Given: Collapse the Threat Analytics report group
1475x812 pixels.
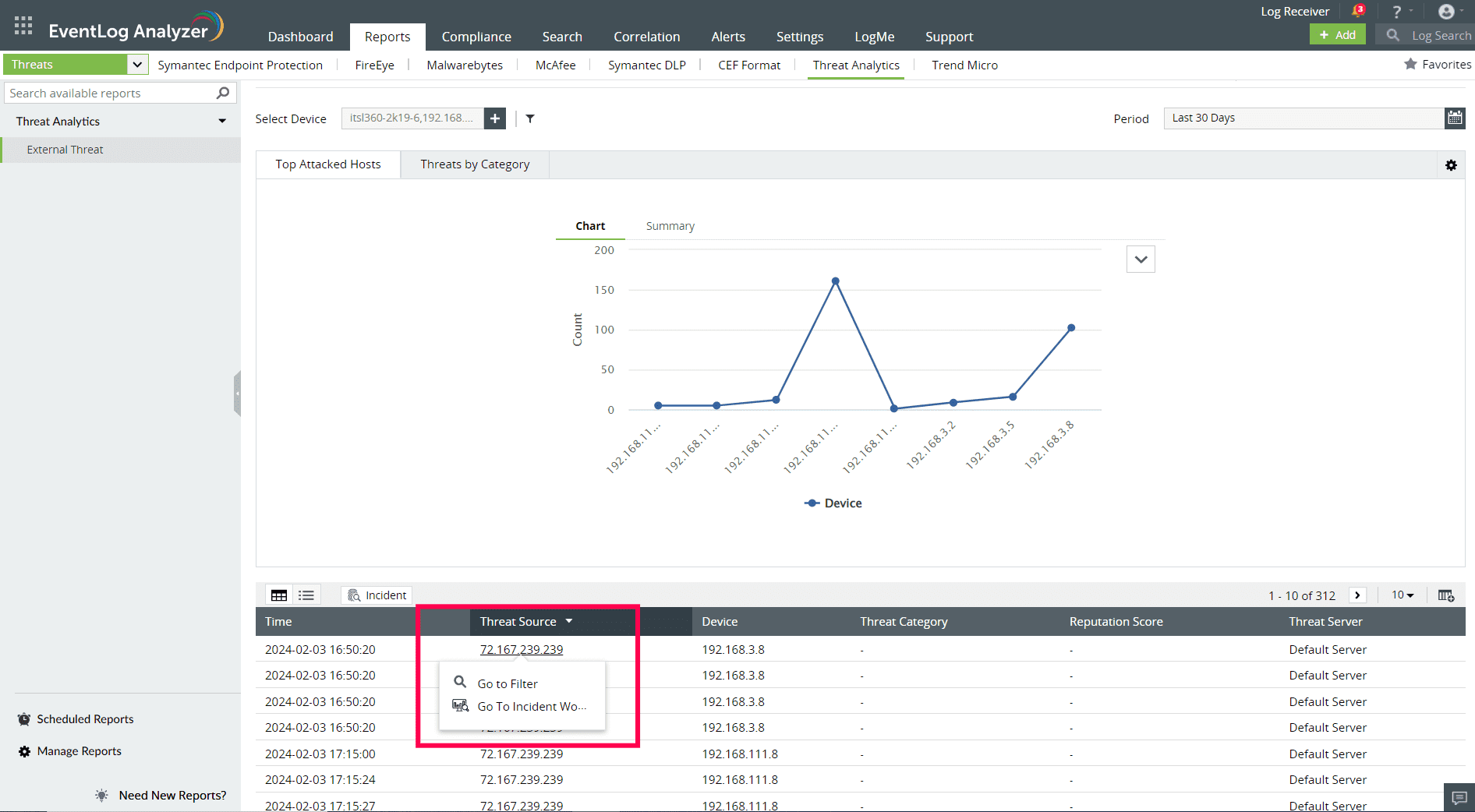Looking at the screenshot, I should (x=222, y=121).
